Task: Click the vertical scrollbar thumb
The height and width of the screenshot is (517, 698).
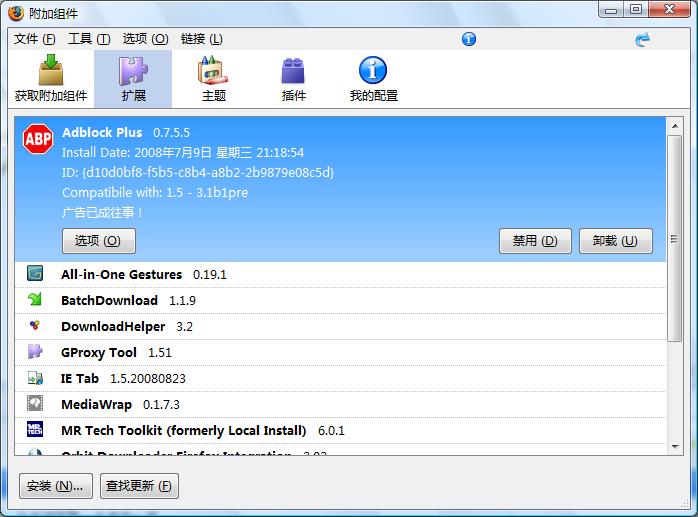Action: (x=675, y=239)
